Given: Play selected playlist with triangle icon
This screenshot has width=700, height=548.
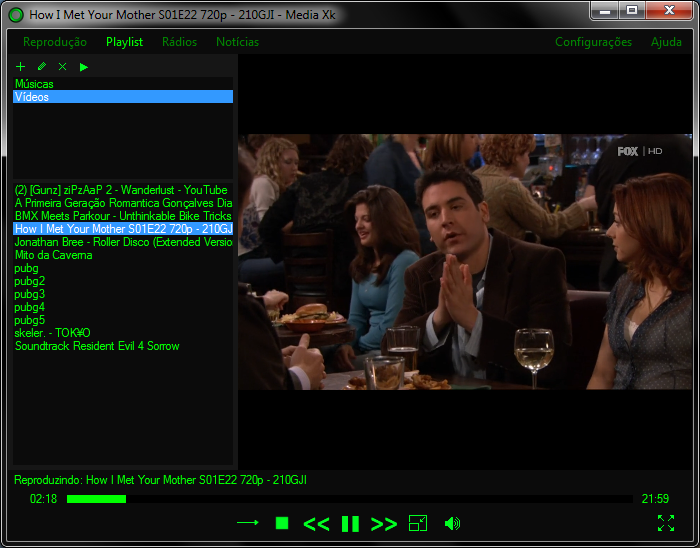Looking at the screenshot, I should pos(83,67).
